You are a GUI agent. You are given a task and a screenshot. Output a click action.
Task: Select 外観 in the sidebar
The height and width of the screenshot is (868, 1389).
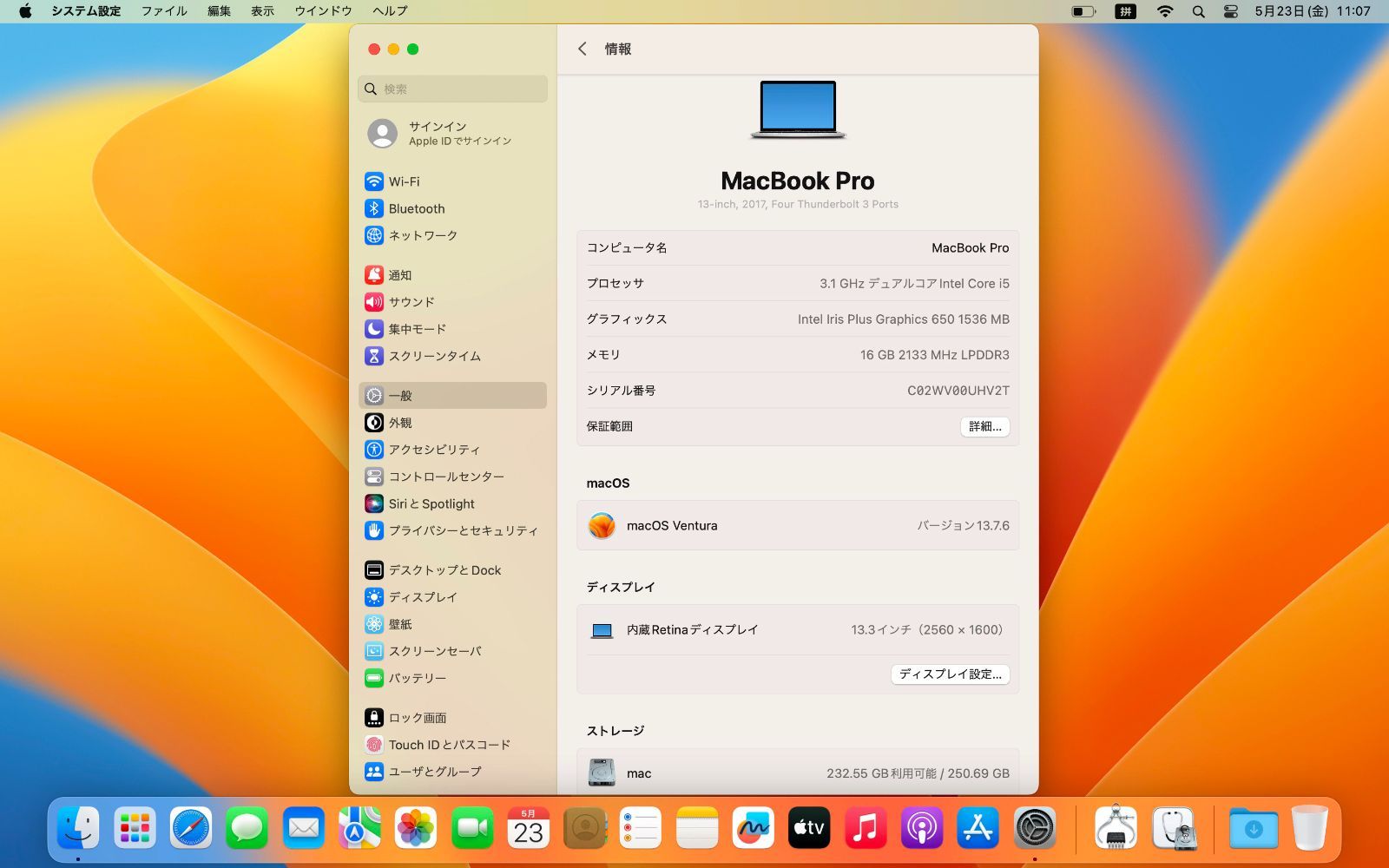pyautogui.click(x=452, y=423)
